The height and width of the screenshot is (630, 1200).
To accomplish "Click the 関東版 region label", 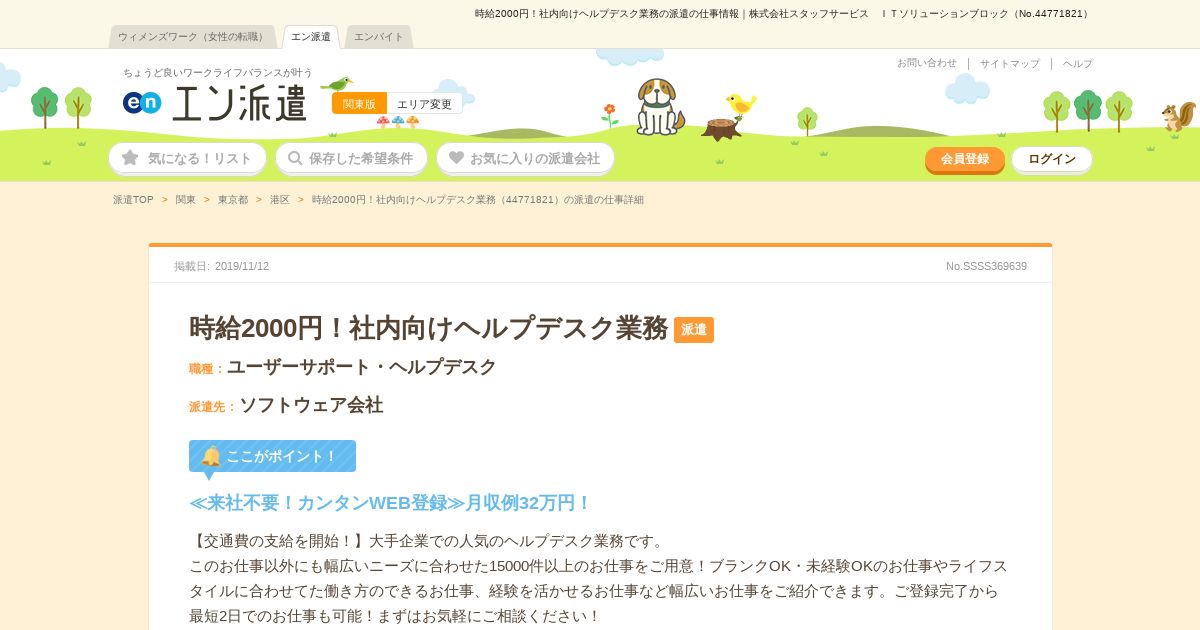I will pyautogui.click(x=359, y=104).
